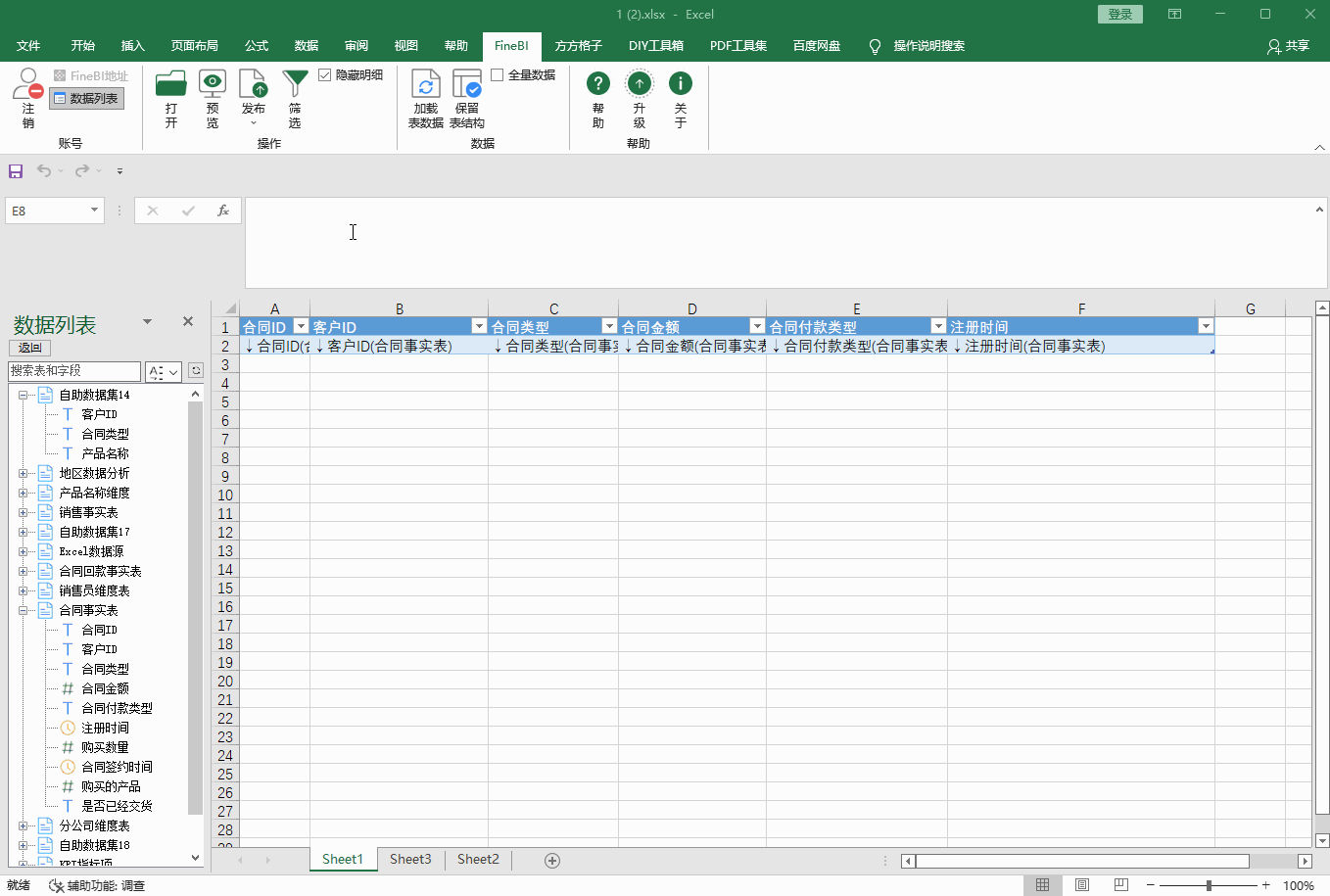Collapse the 合同事实表 tree node
Image resolution: width=1330 pixels, height=896 pixels.
[23, 610]
